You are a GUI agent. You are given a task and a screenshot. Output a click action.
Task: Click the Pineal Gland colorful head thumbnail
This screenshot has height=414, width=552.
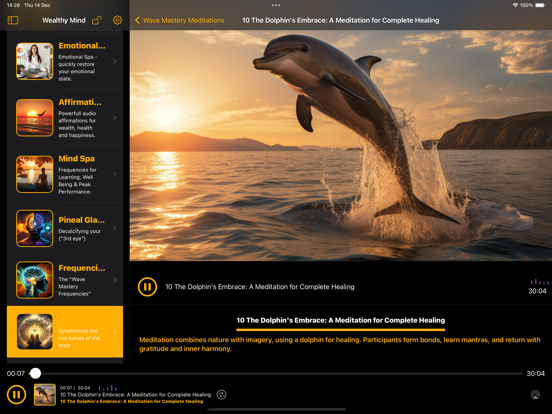click(34, 228)
